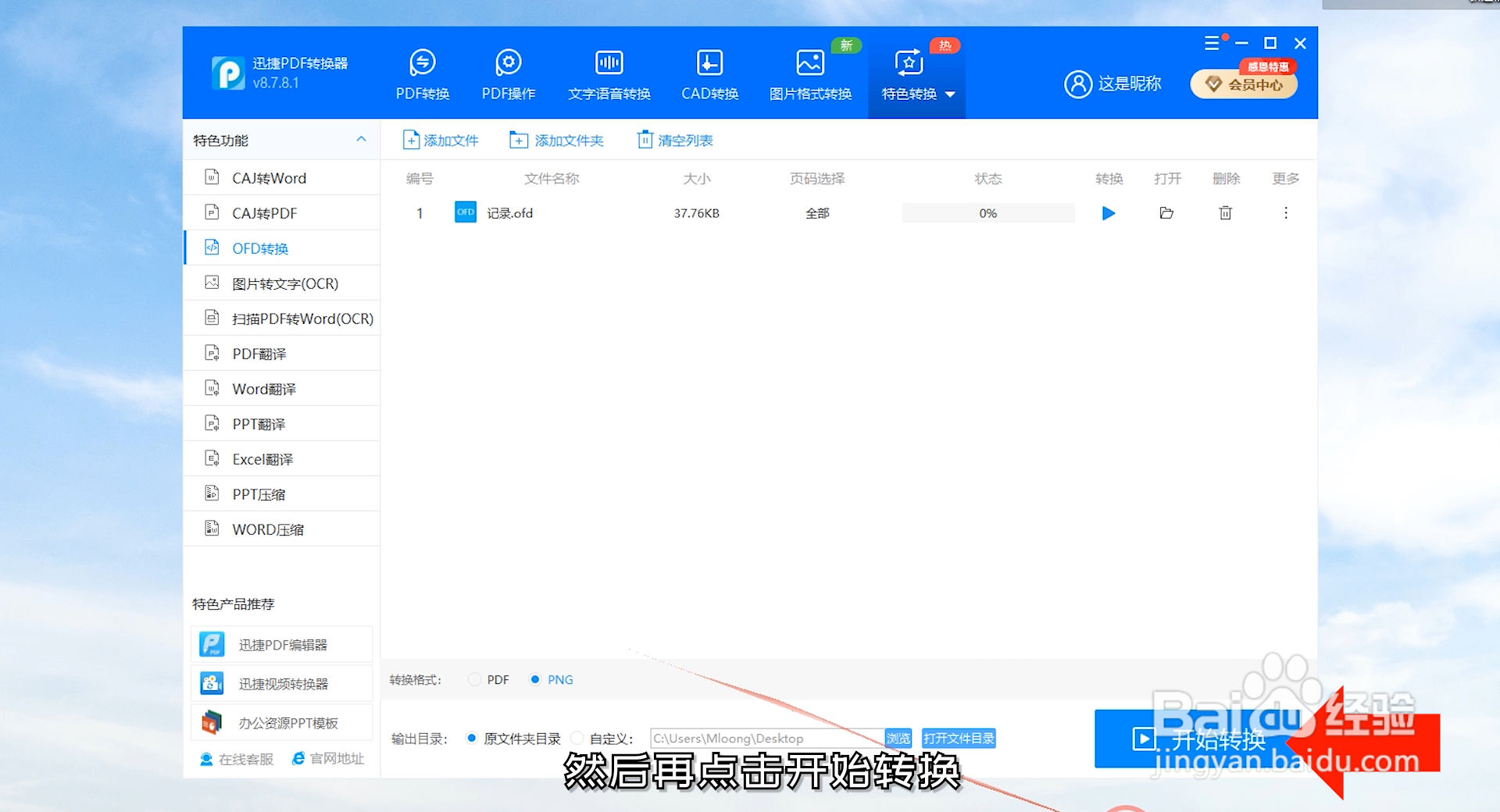
Task: Click the file name 记录.ofd
Action: click(509, 213)
